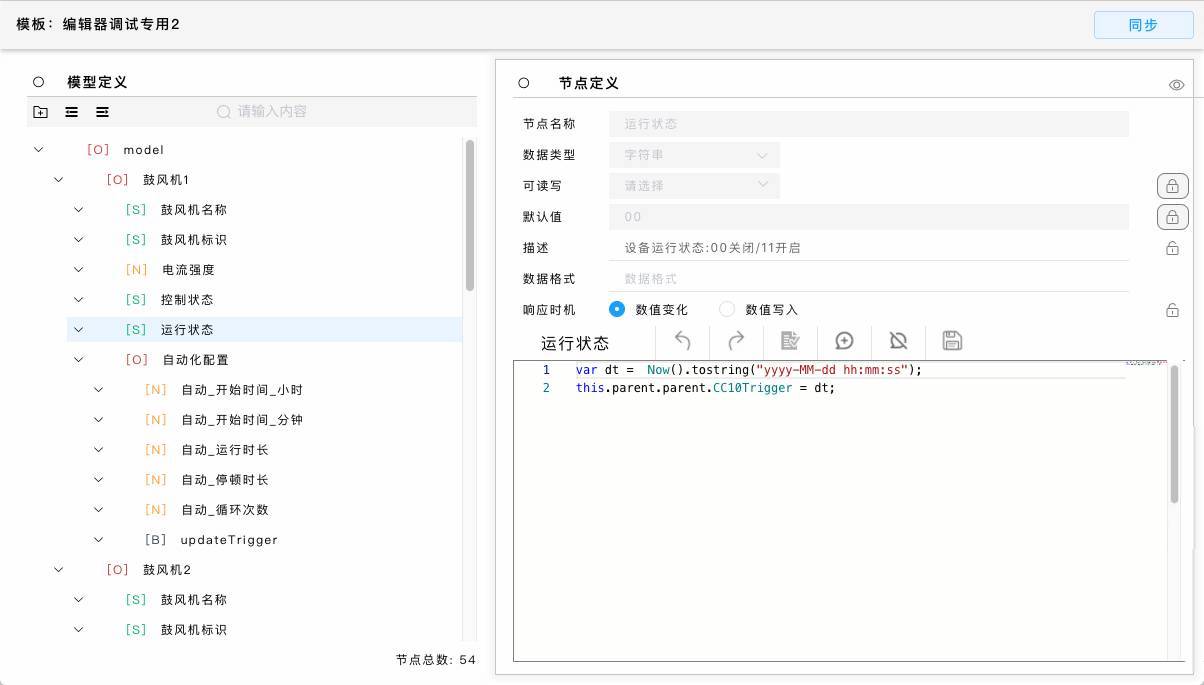Redo the script edit
Viewport: 1204px width, 685px height.
(x=736, y=341)
